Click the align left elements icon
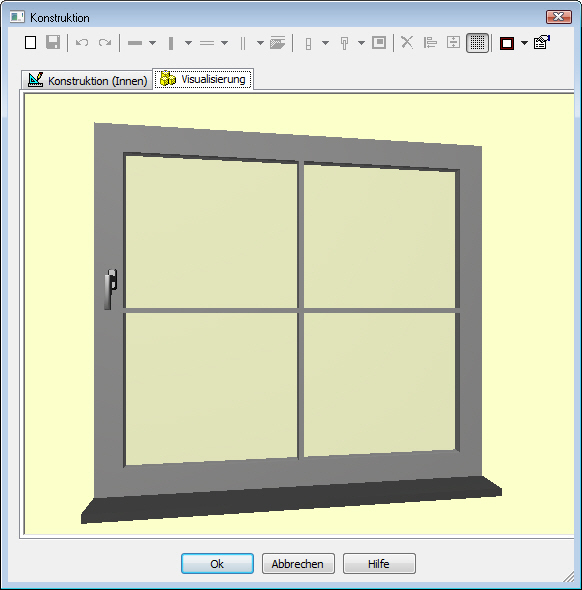 point(430,43)
